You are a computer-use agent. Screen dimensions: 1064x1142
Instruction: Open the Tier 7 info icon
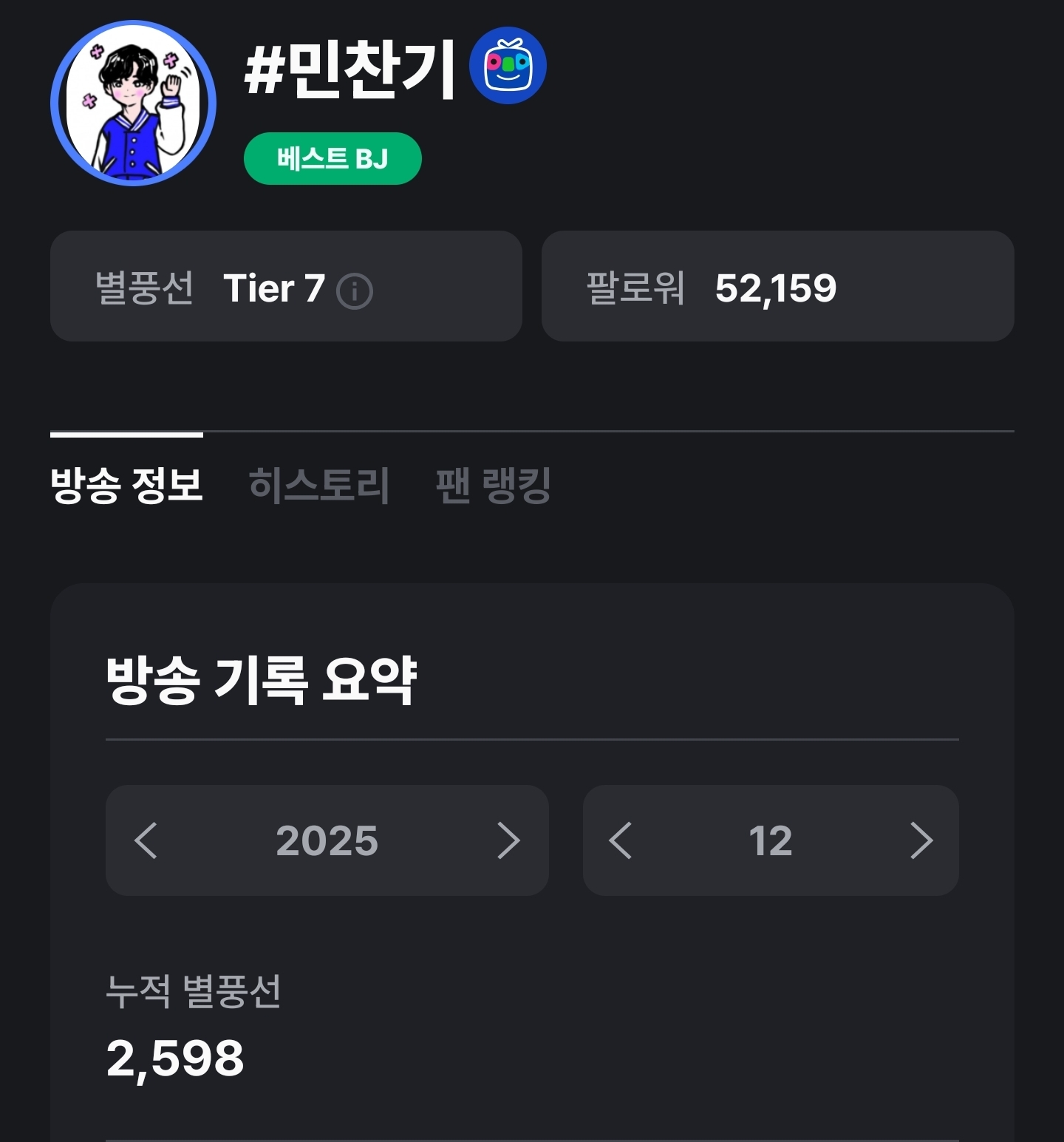click(x=355, y=290)
